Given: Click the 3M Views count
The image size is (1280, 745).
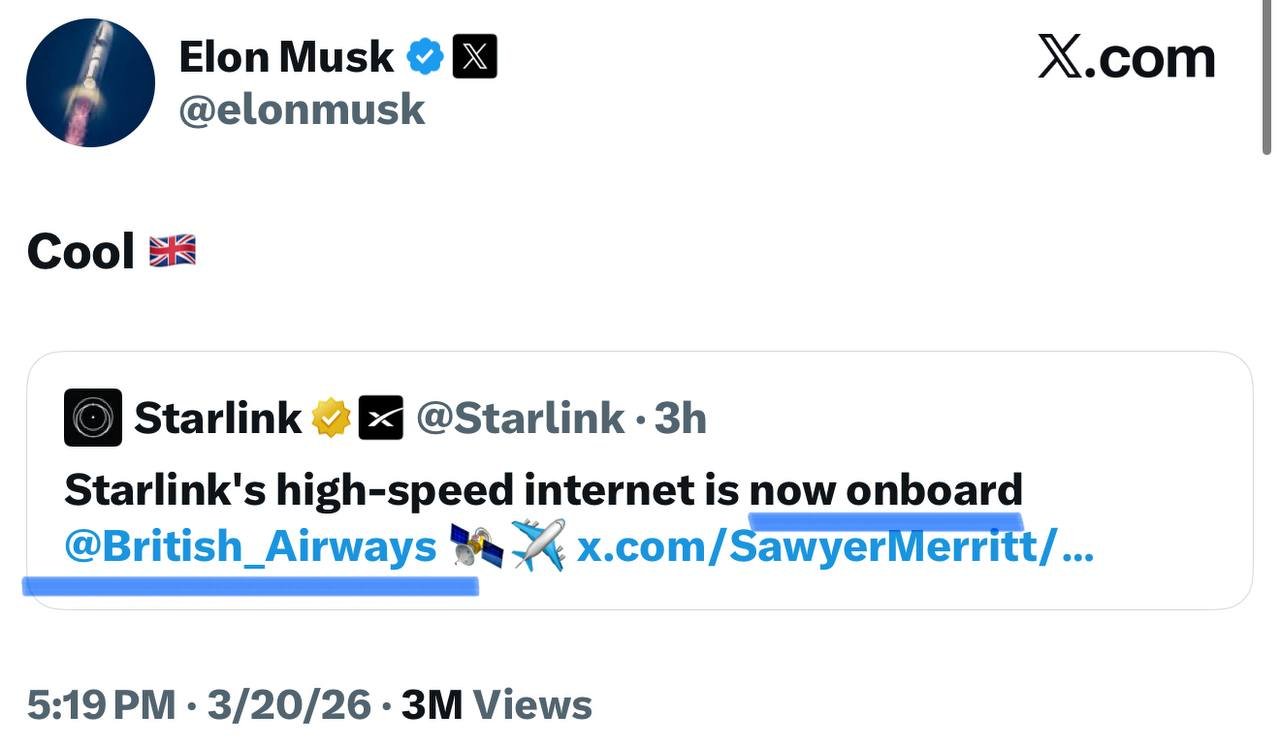Looking at the screenshot, I should click(x=496, y=705).
